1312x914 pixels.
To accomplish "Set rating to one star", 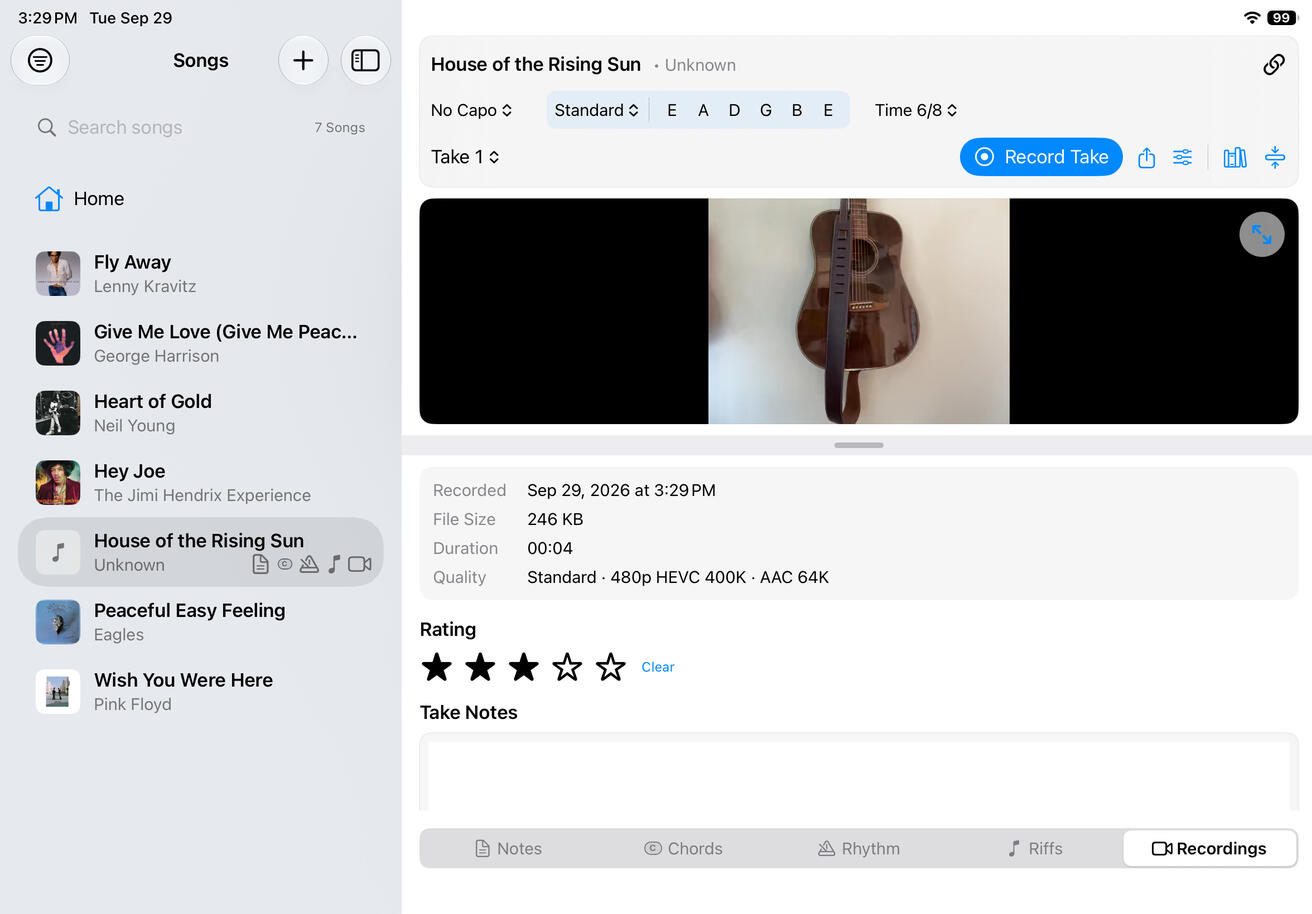I will pyautogui.click(x=437, y=667).
